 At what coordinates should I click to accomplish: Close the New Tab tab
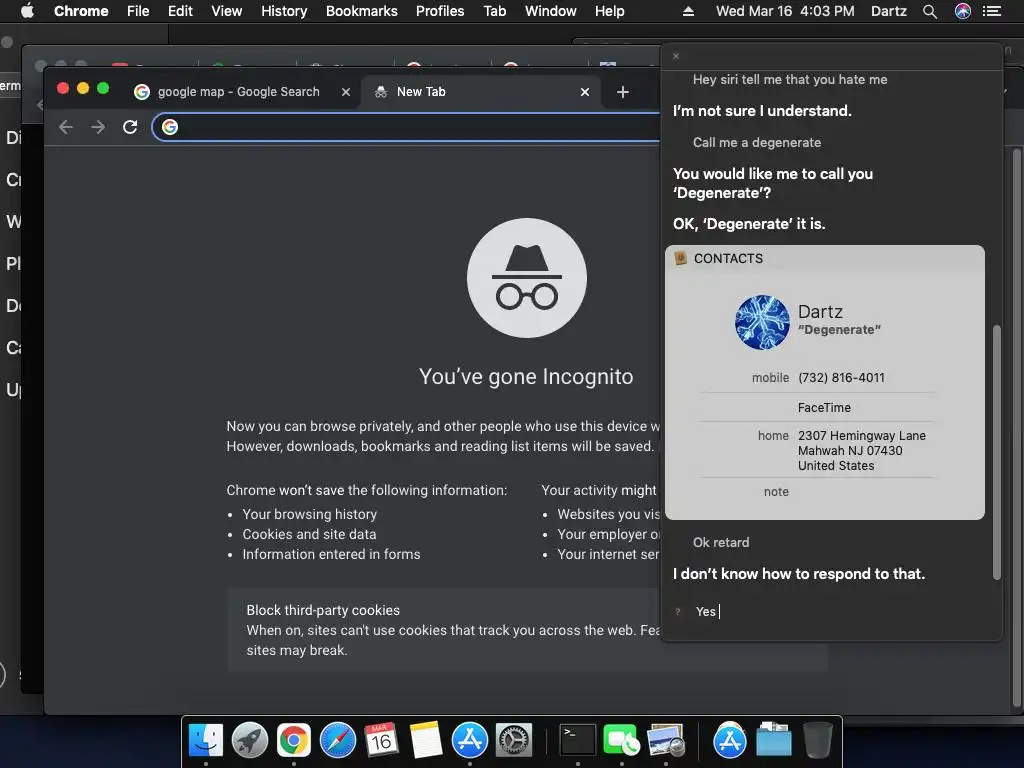click(585, 92)
